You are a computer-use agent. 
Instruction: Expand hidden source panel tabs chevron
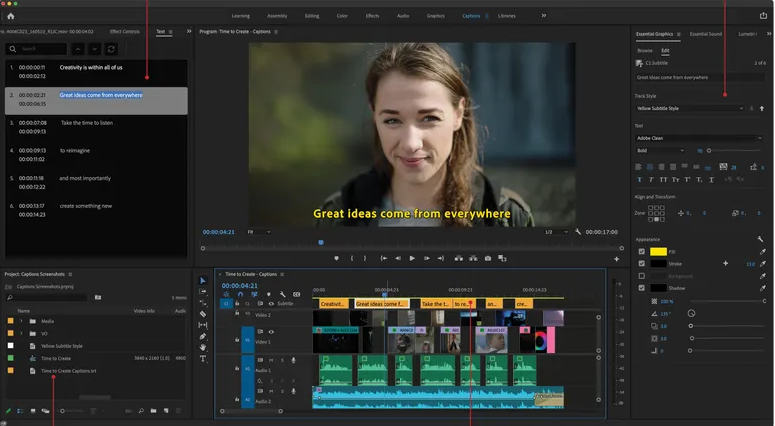tap(189, 31)
